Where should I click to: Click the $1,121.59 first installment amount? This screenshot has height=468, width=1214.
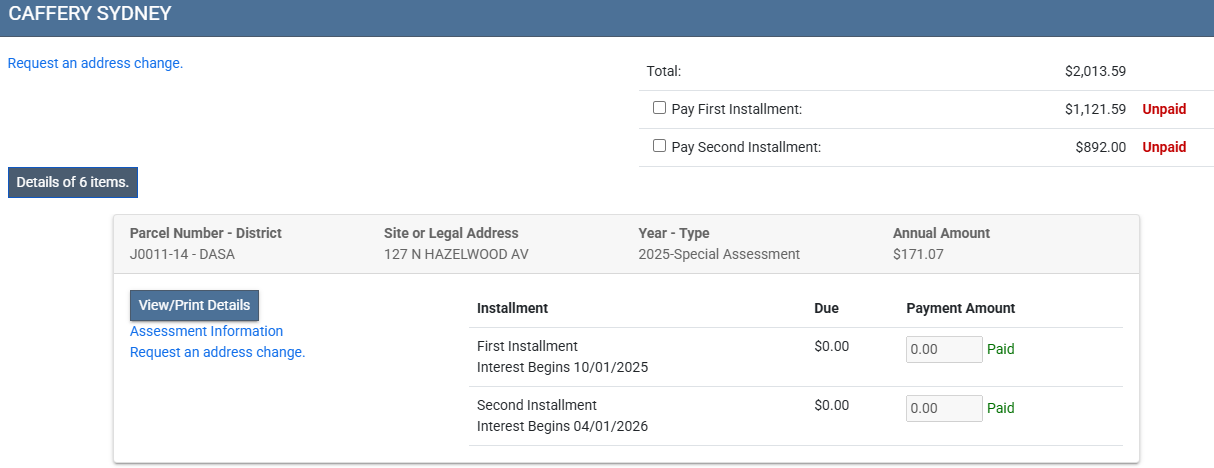click(1095, 109)
